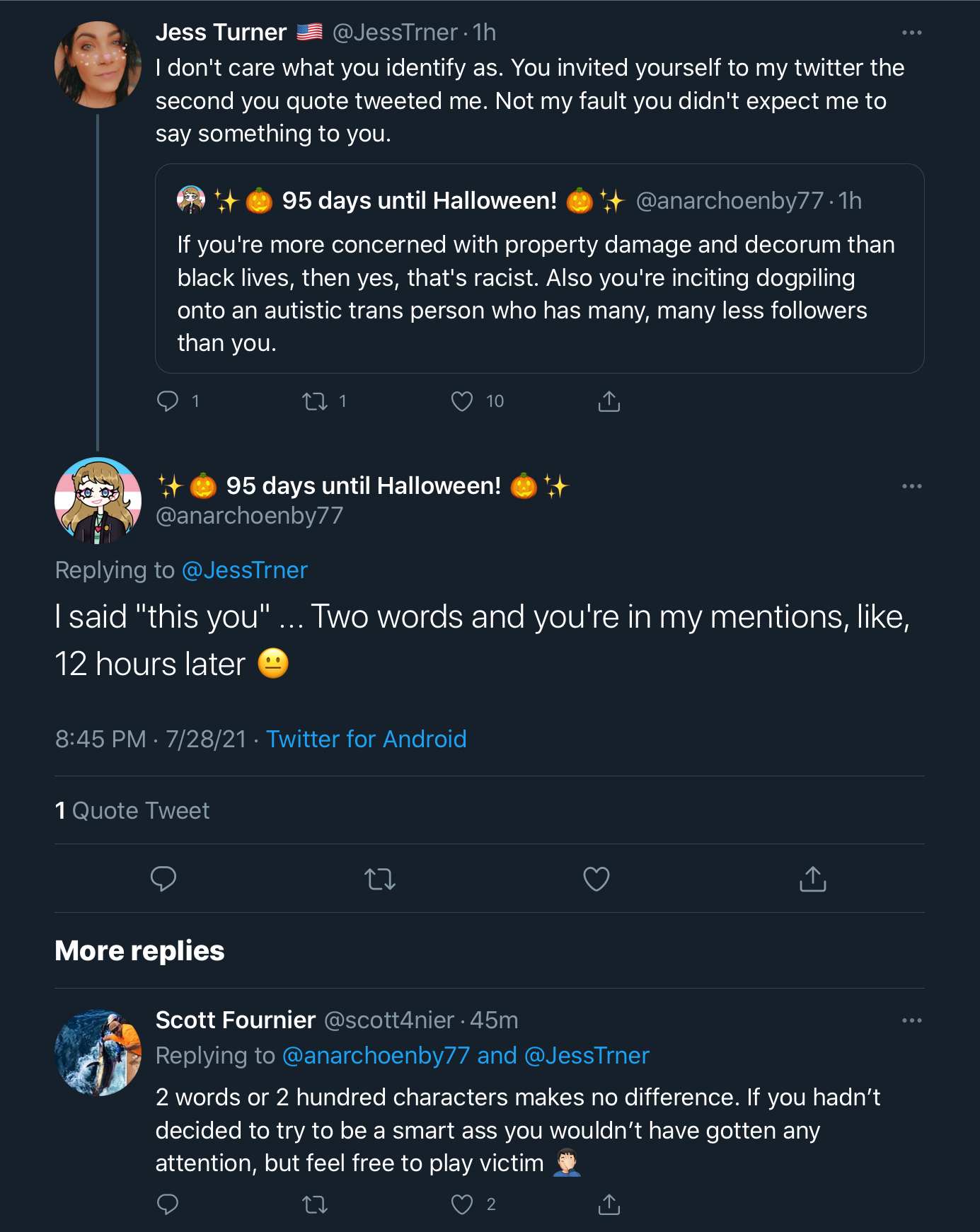The height and width of the screenshot is (1232, 980).
Task: Like Jess Turner's tweet with 10 likes
Action: pyautogui.click(x=462, y=401)
